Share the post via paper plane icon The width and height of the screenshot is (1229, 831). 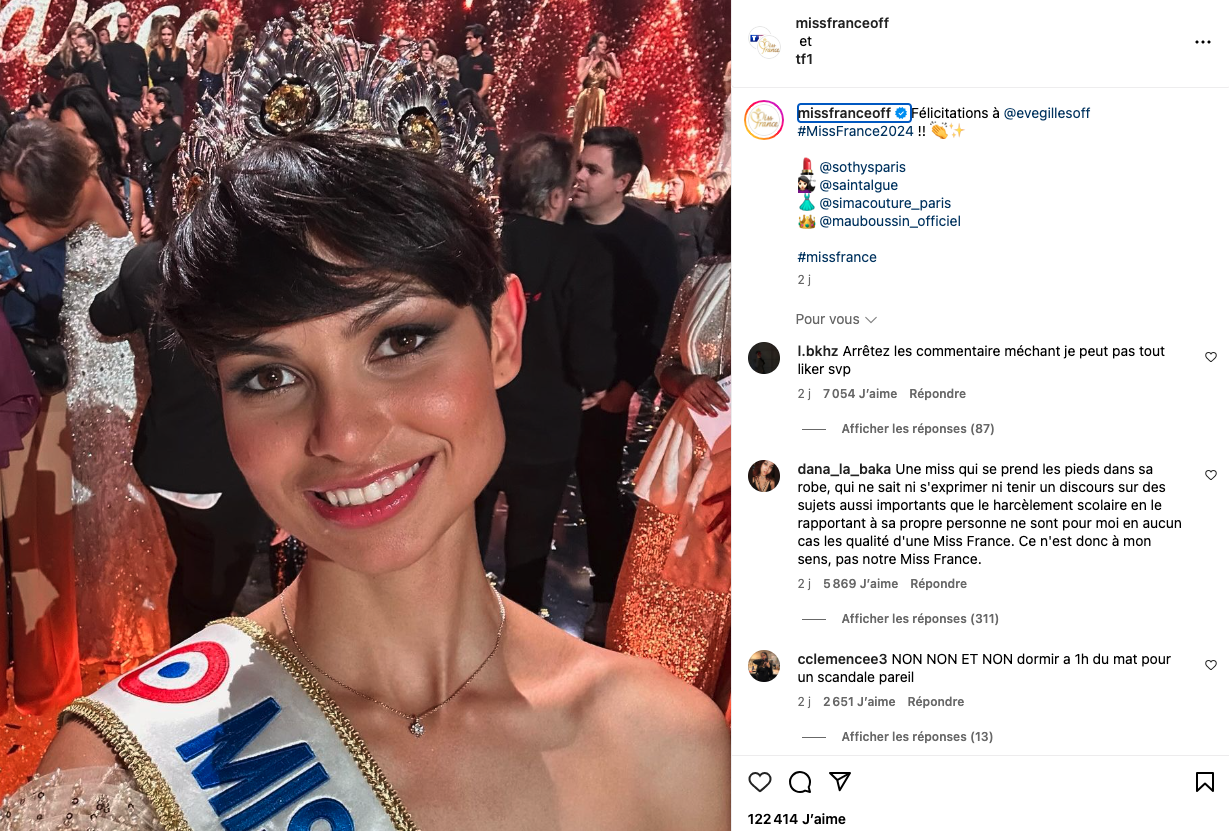point(840,782)
